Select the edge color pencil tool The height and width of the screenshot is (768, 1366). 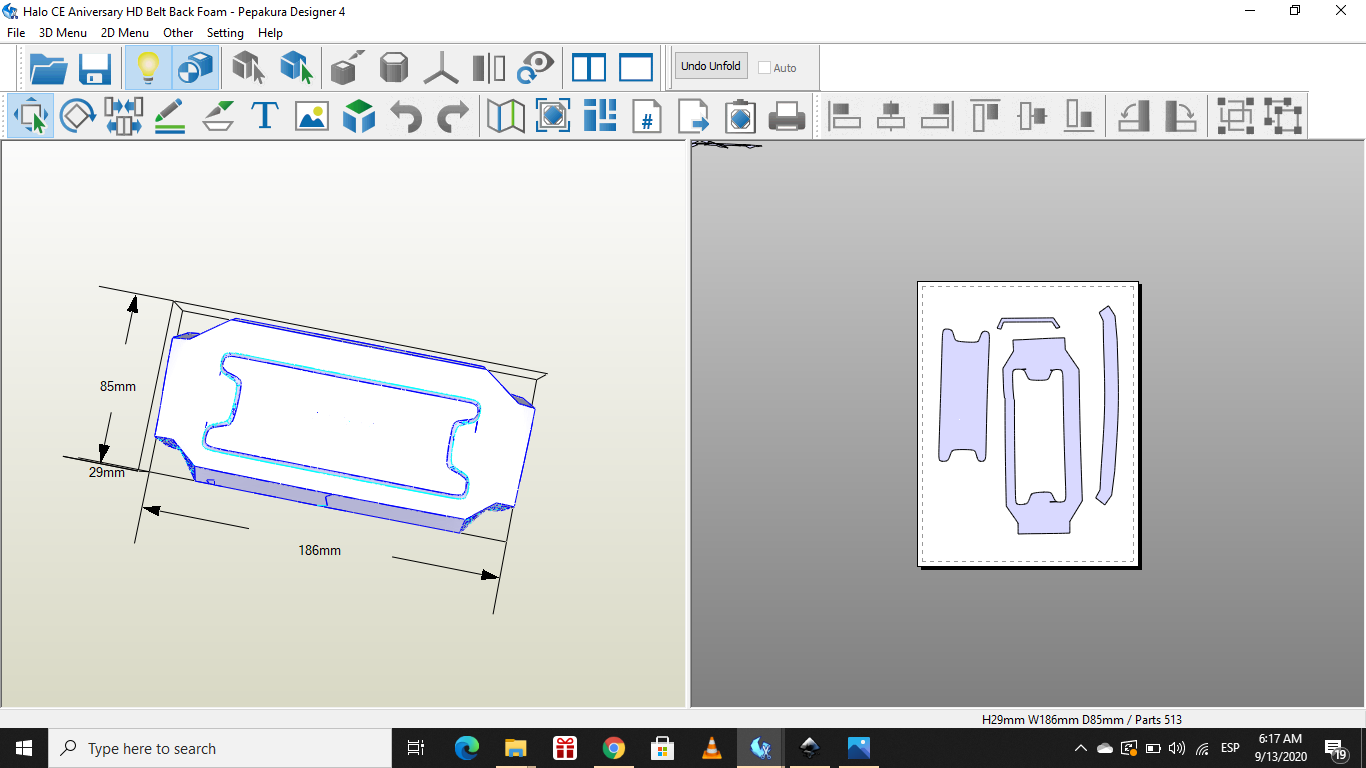[x=170, y=116]
